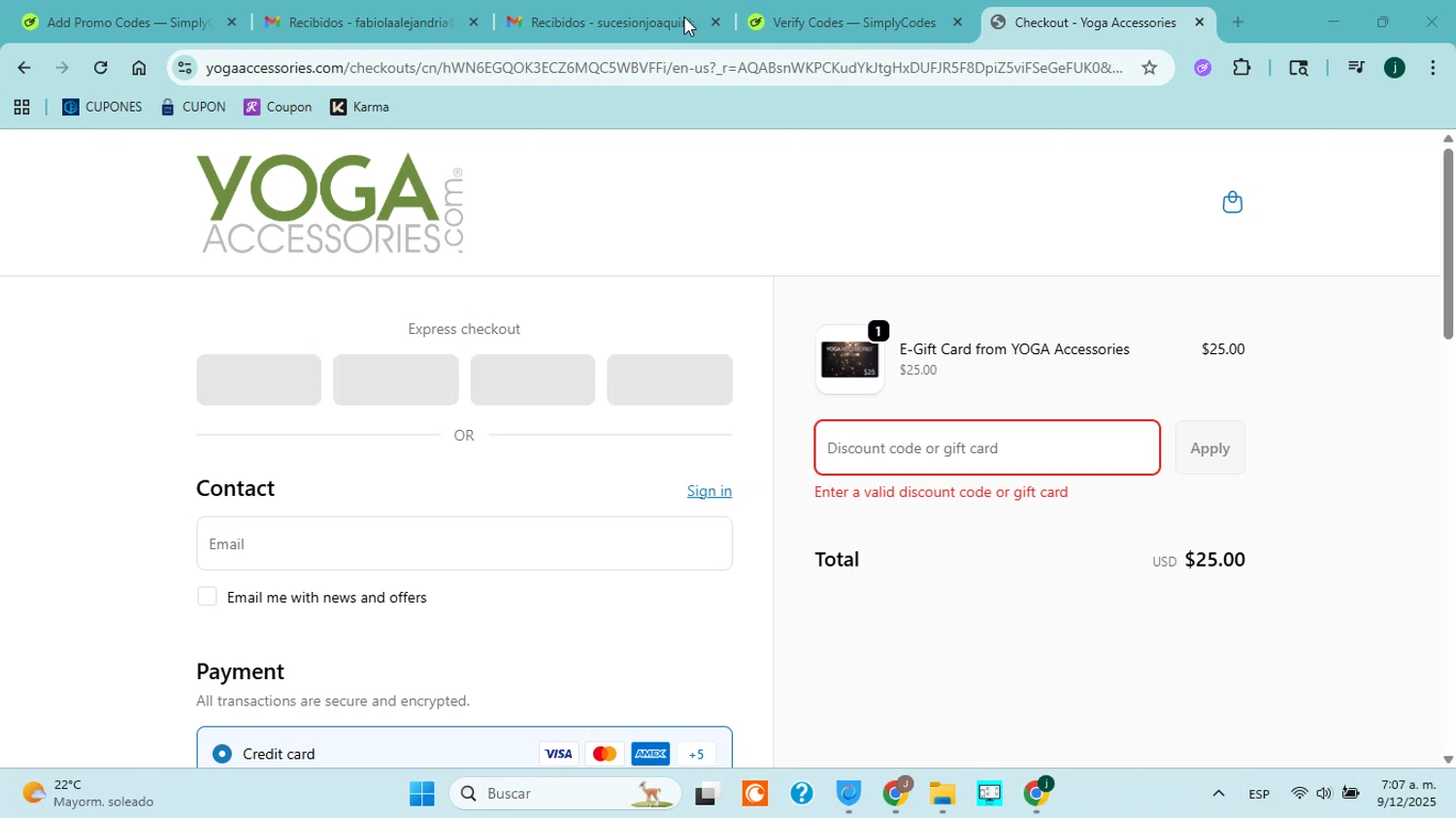The image size is (1456, 818).
Task: Click the page vertical scrollbar
Action: [1447, 243]
